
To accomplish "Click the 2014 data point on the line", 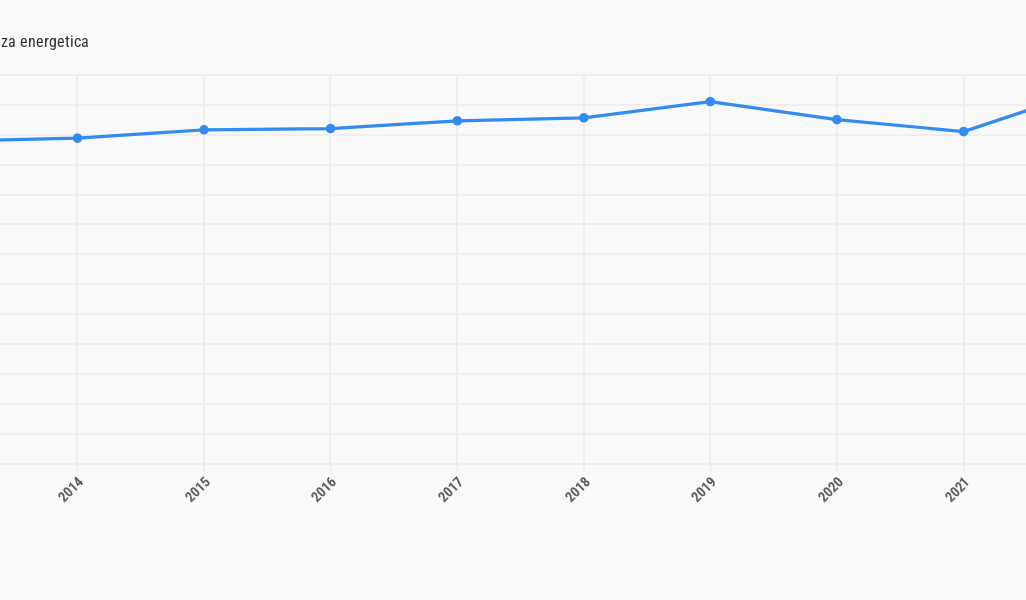I will click(x=77, y=138).
